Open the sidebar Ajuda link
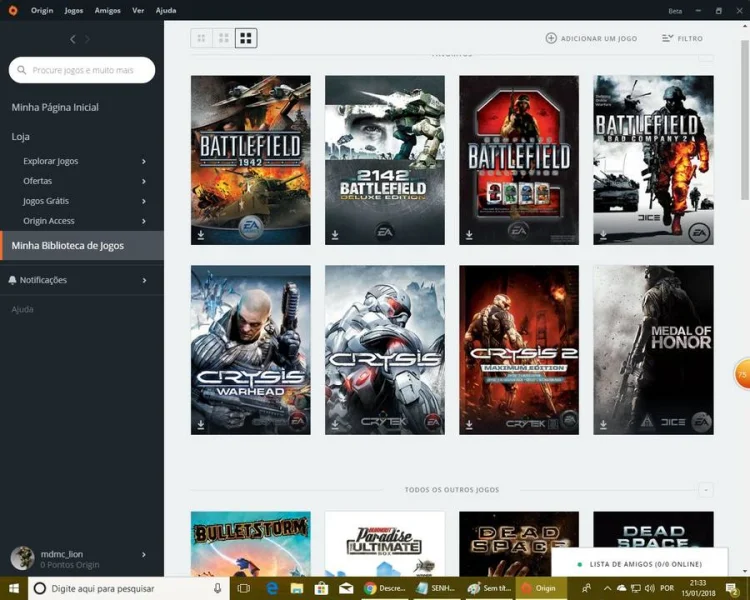This screenshot has height=600, width=750. tap(22, 310)
